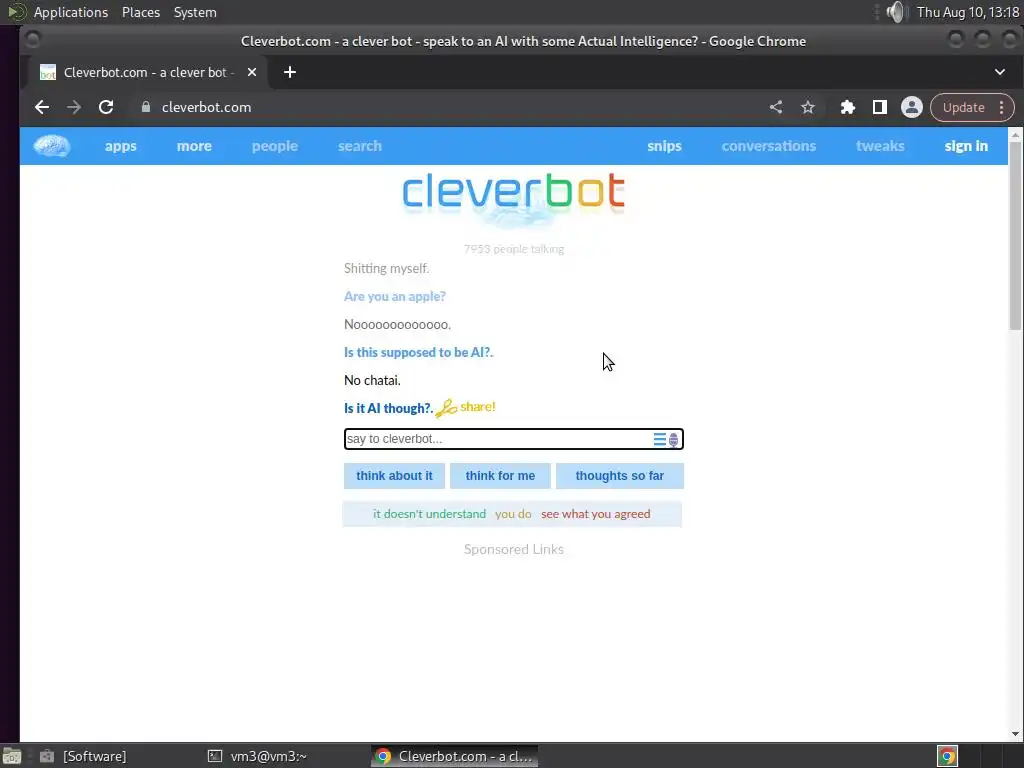The image size is (1024, 768).
Task: Click the thoughts so far button
Action: tap(620, 476)
